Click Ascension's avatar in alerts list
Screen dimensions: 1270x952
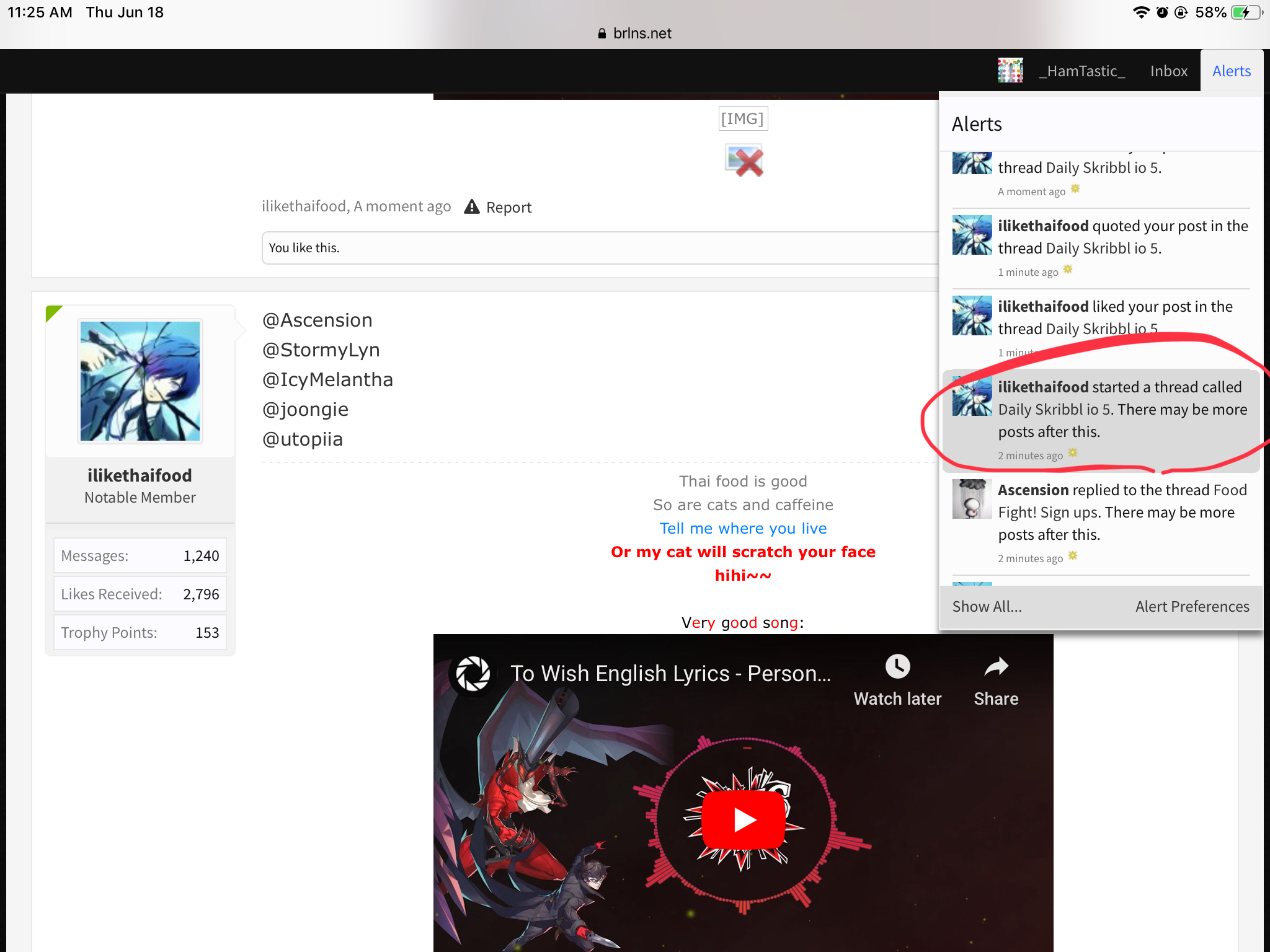[x=972, y=499]
